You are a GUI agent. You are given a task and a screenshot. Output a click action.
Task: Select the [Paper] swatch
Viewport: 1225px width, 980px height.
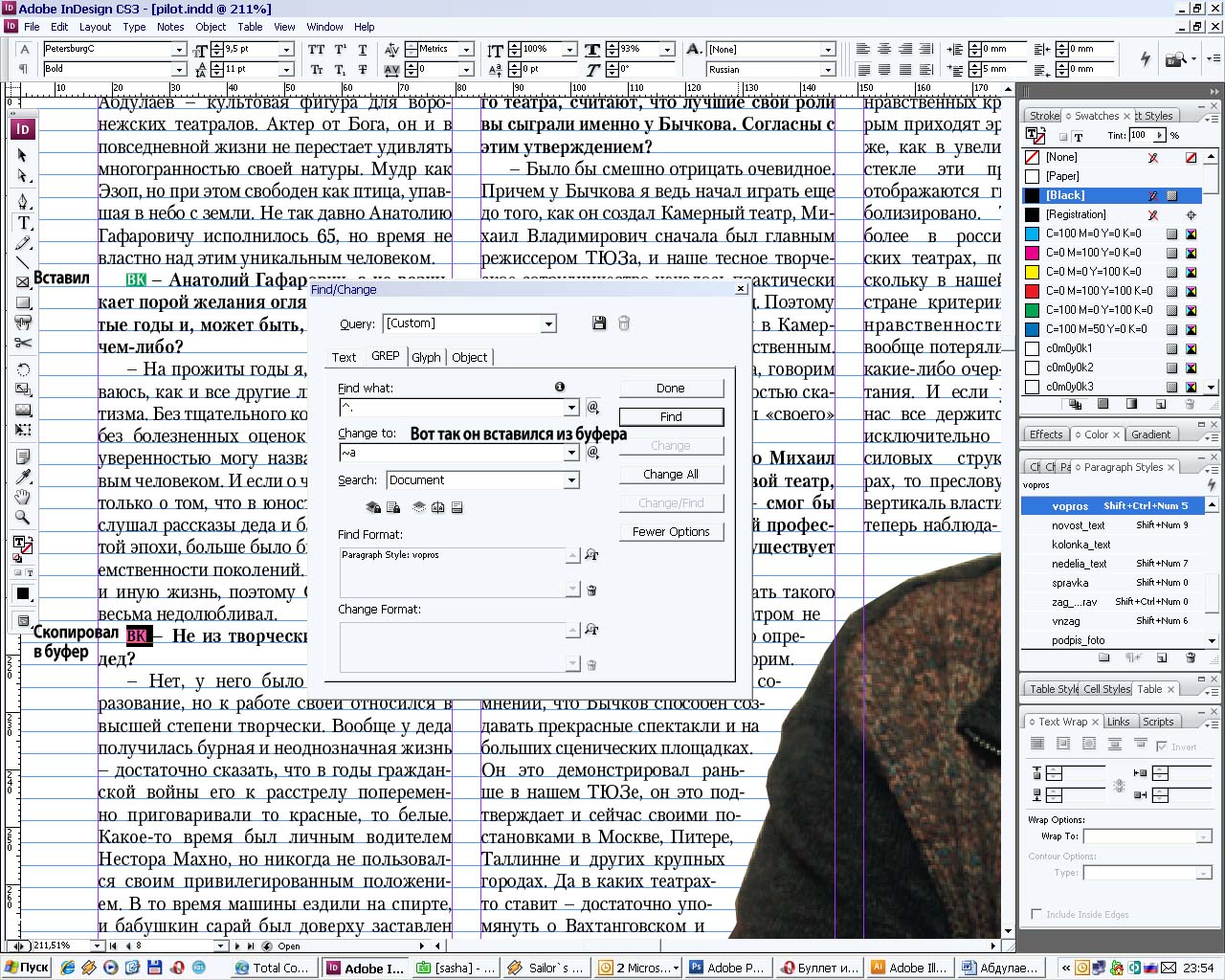(x=1111, y=176)
